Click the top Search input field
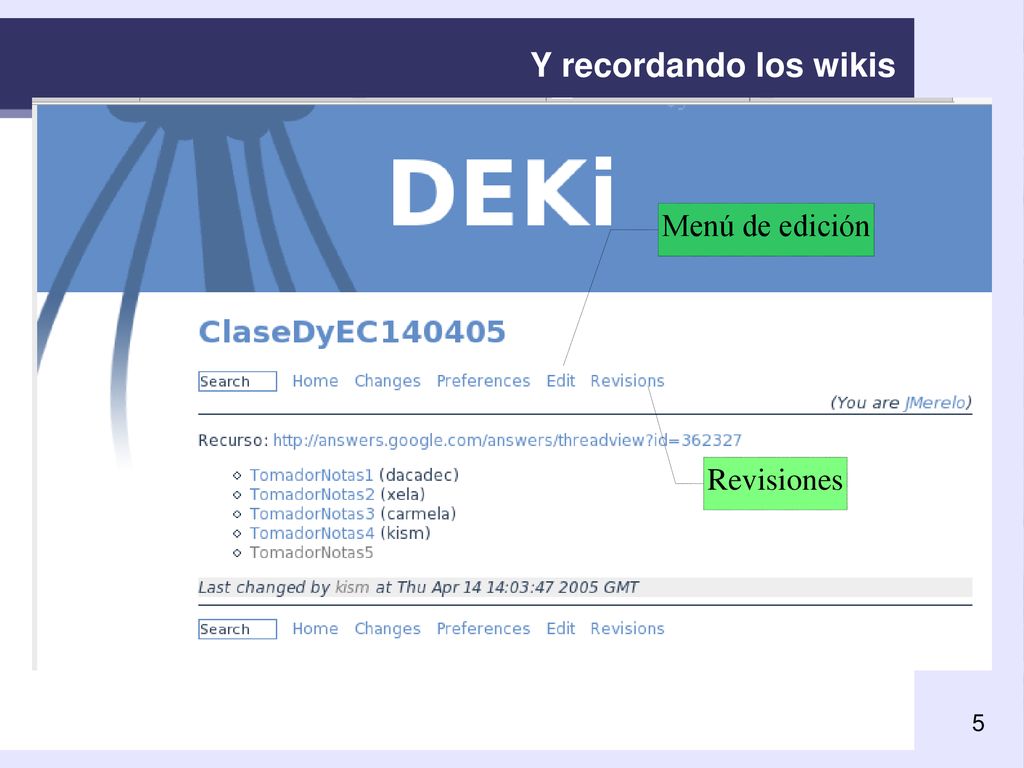This screenshot has width=1024, height=768. (x=237, y=381)
